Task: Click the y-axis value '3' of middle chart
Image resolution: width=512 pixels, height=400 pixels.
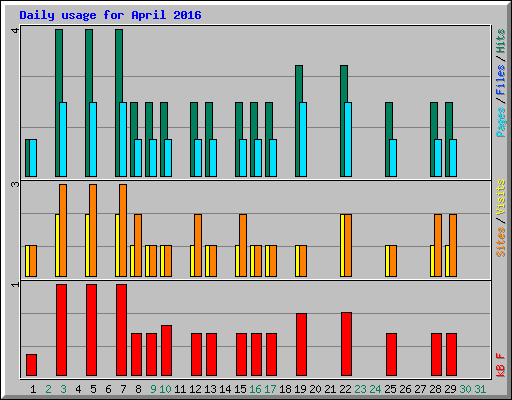Action: pyautogui.click(x=15, y=184)
